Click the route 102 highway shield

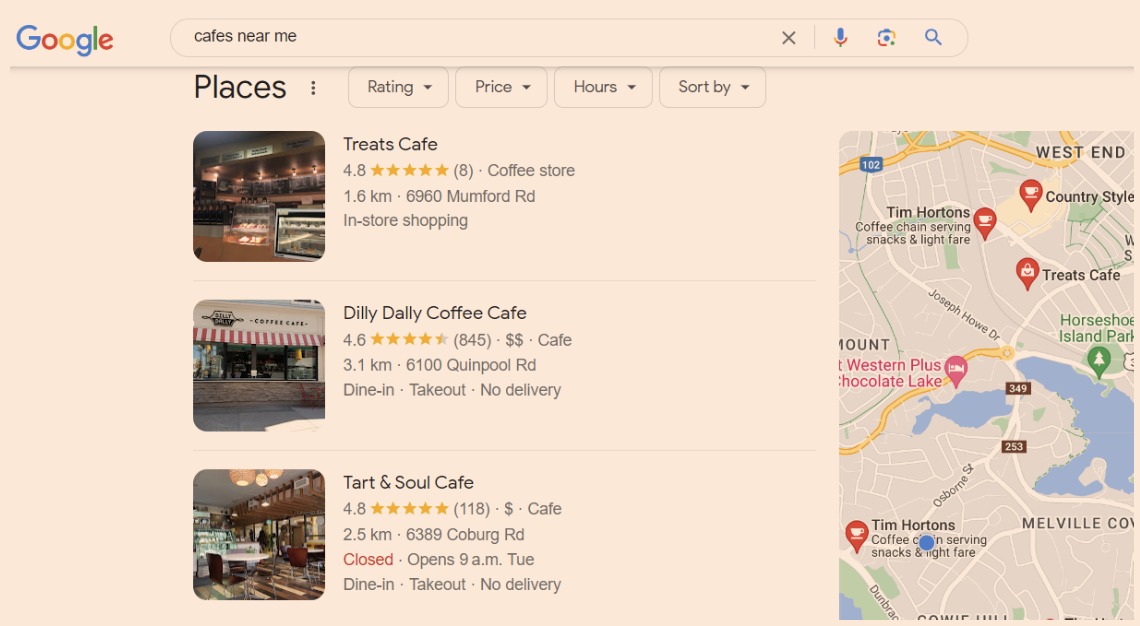[871, 164]
